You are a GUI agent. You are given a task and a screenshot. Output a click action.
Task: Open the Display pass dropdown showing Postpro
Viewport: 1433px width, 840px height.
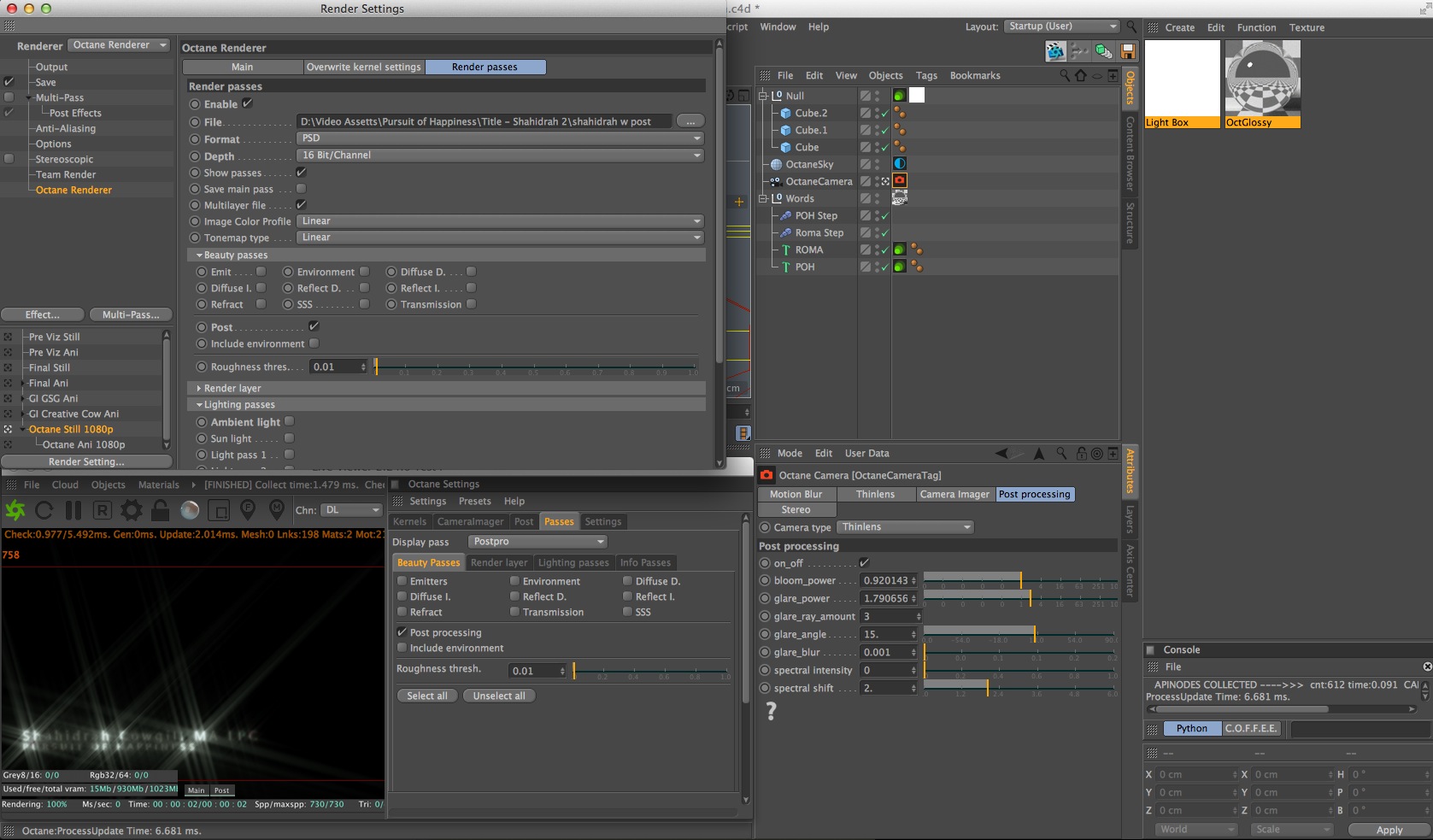538,542
